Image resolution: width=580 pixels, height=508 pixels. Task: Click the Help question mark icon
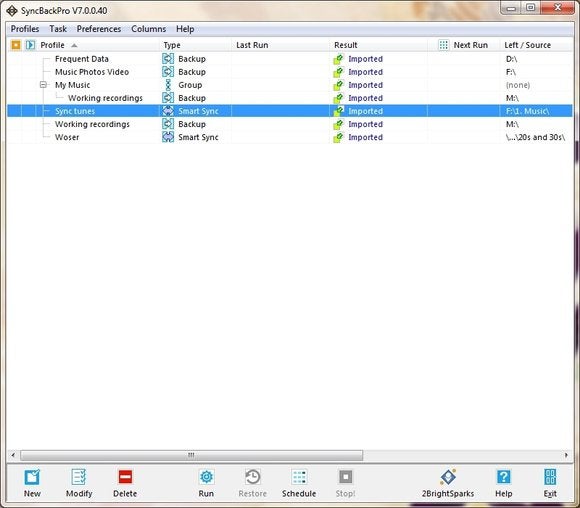pos(504,477)
